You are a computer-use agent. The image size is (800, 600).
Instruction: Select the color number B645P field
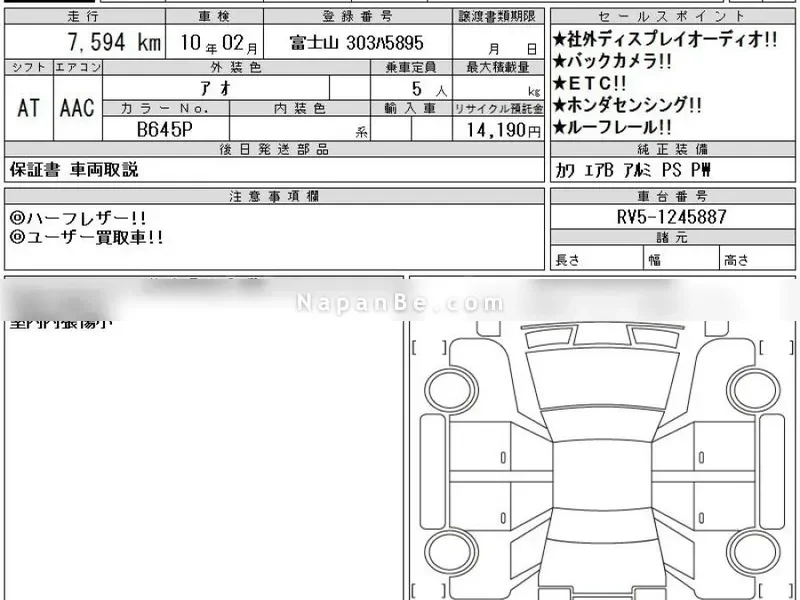[x=165, y=129]
